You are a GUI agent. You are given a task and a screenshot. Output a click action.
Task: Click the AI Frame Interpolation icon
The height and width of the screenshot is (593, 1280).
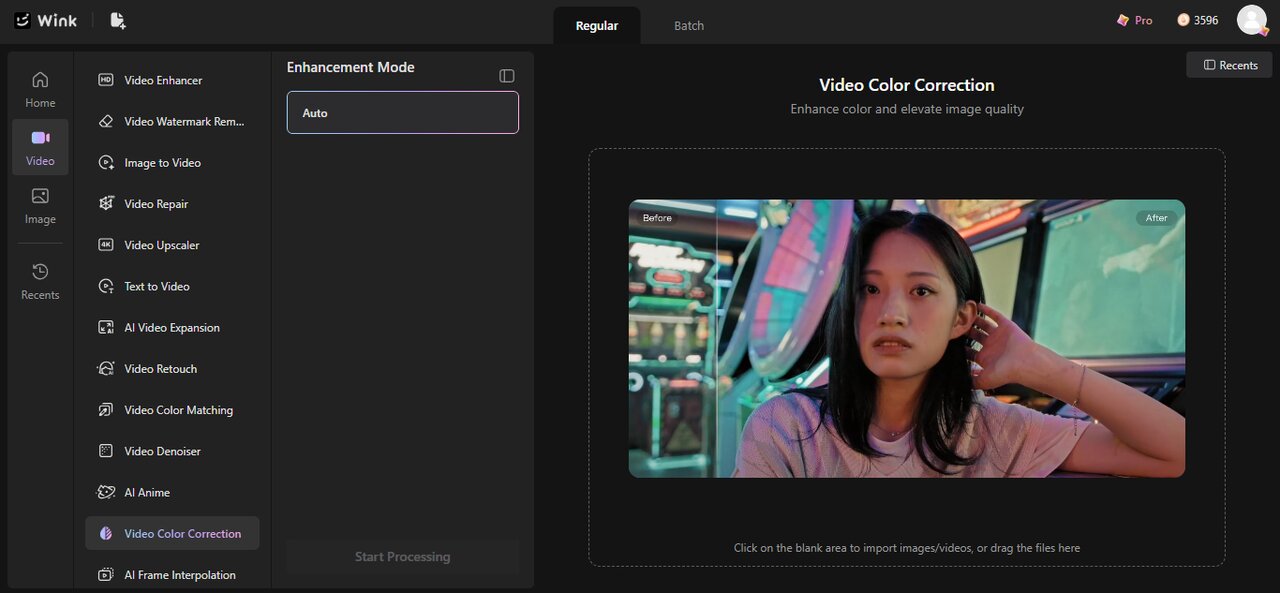tap(106, 575)
